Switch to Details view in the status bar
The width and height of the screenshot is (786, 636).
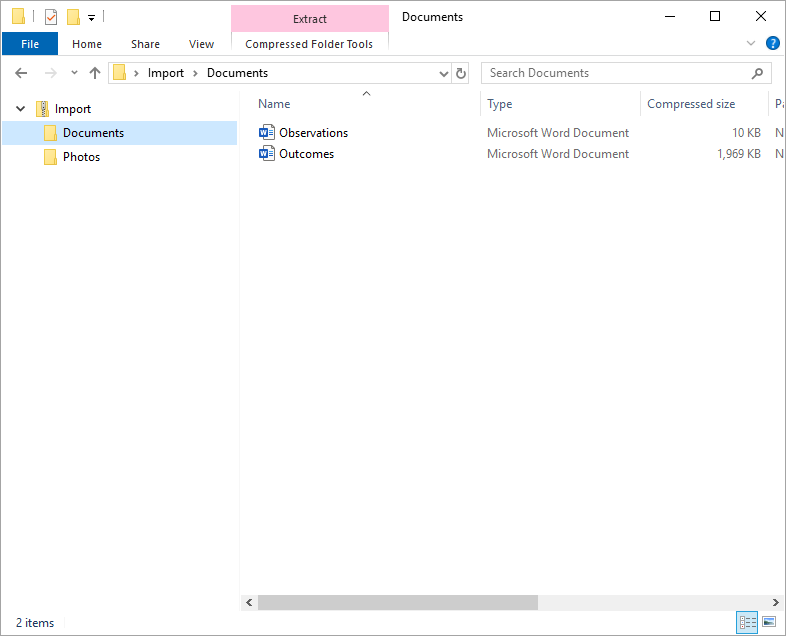click(x=747, y=622)
